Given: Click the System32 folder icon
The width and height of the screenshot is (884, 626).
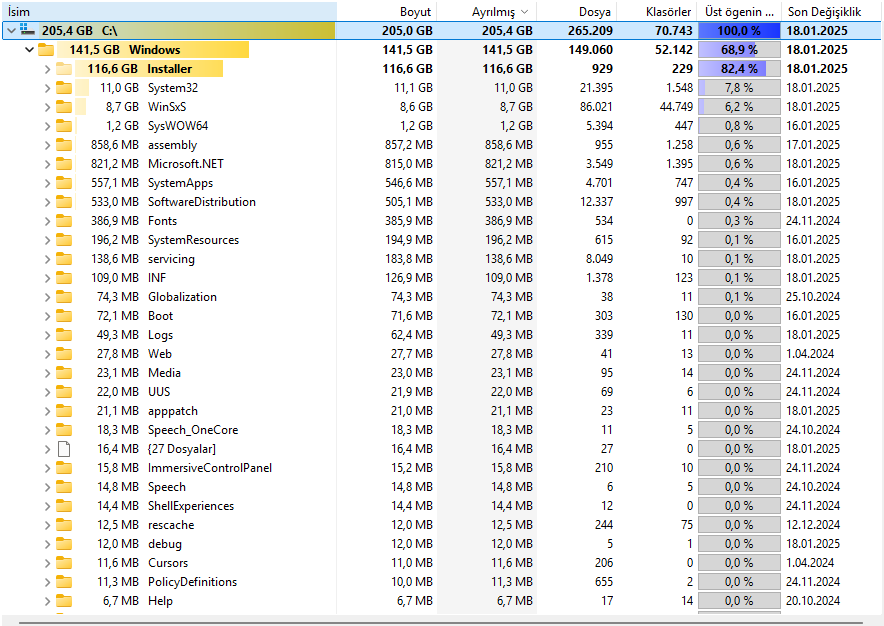Looking at the screenshot, I should pos(64,88).
